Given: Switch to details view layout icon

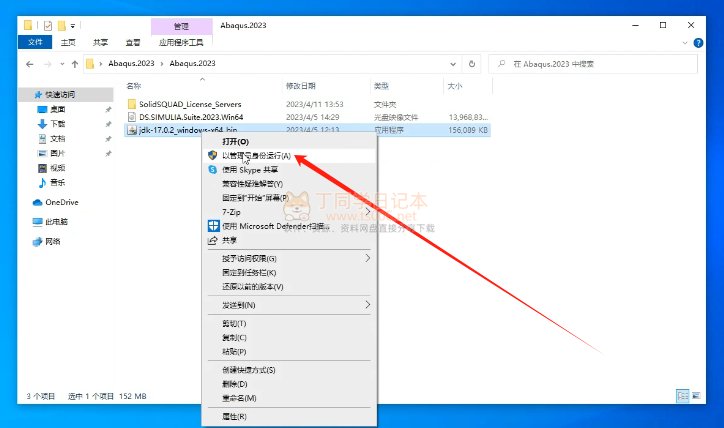Looking at the screenshot, I should (x=682, y=396).
